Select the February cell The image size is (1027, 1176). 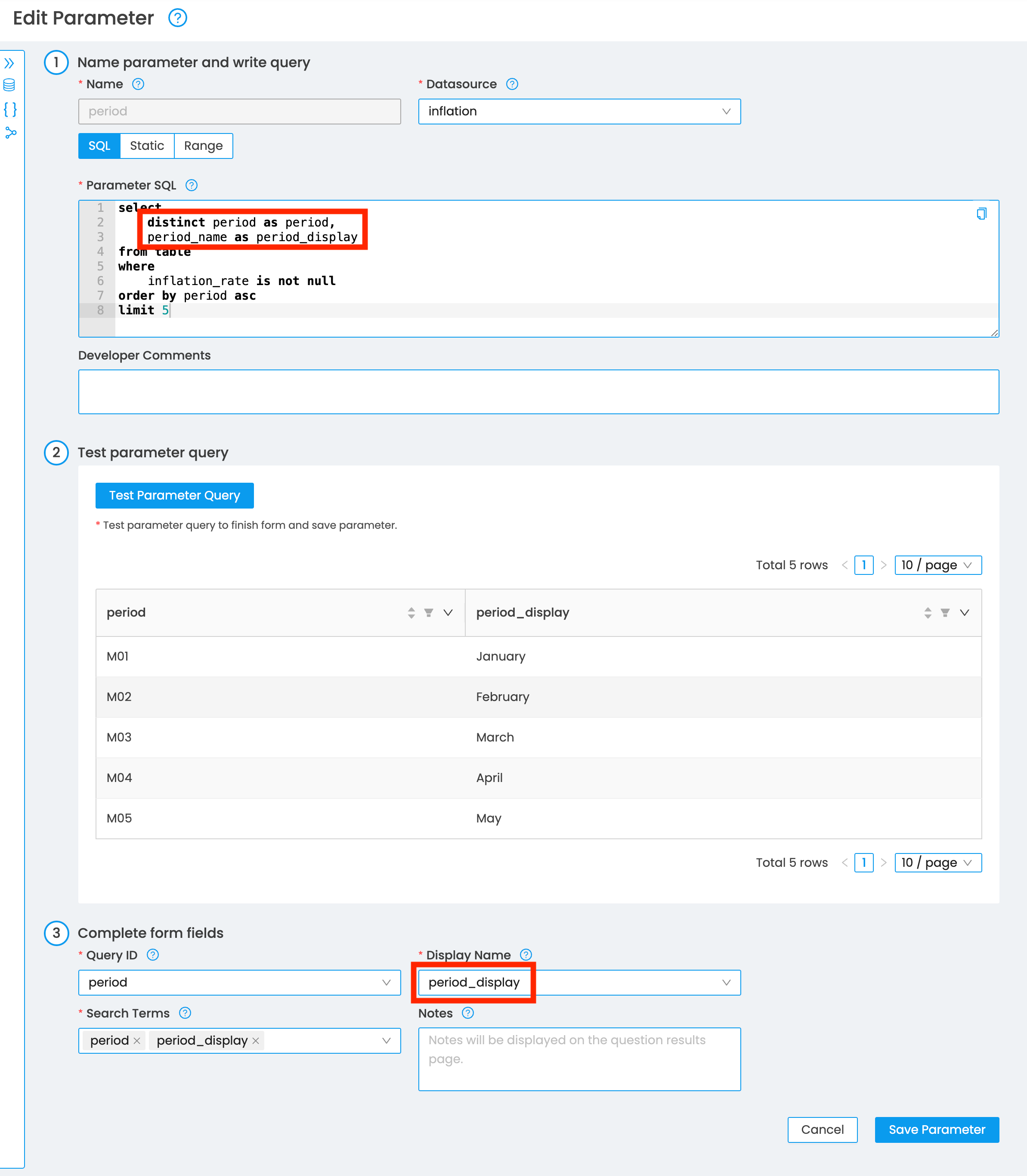[723, 697]
